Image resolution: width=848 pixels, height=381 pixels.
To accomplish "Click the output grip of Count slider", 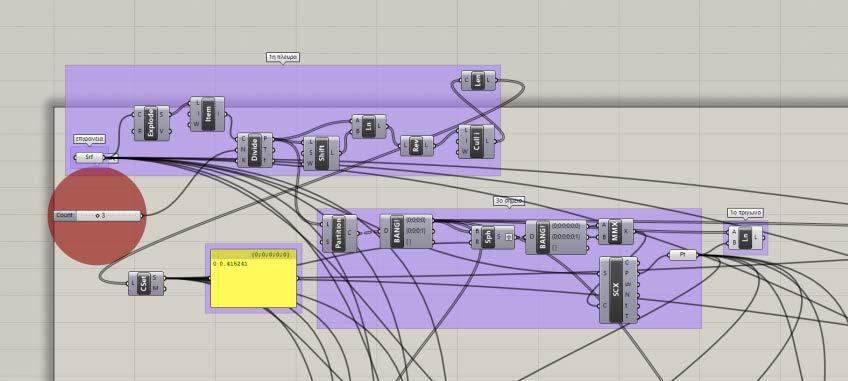I will 143,216.
